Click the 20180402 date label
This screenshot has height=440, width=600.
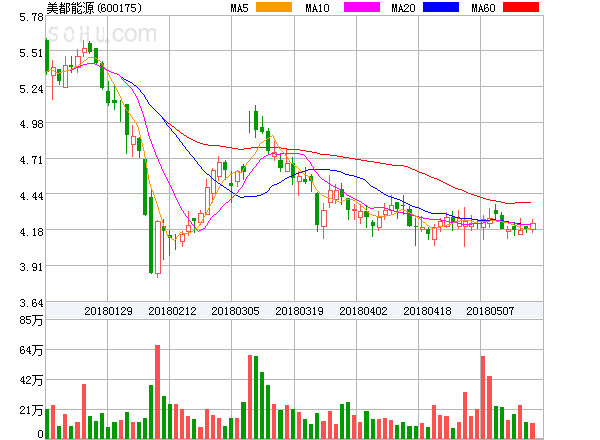363,311
